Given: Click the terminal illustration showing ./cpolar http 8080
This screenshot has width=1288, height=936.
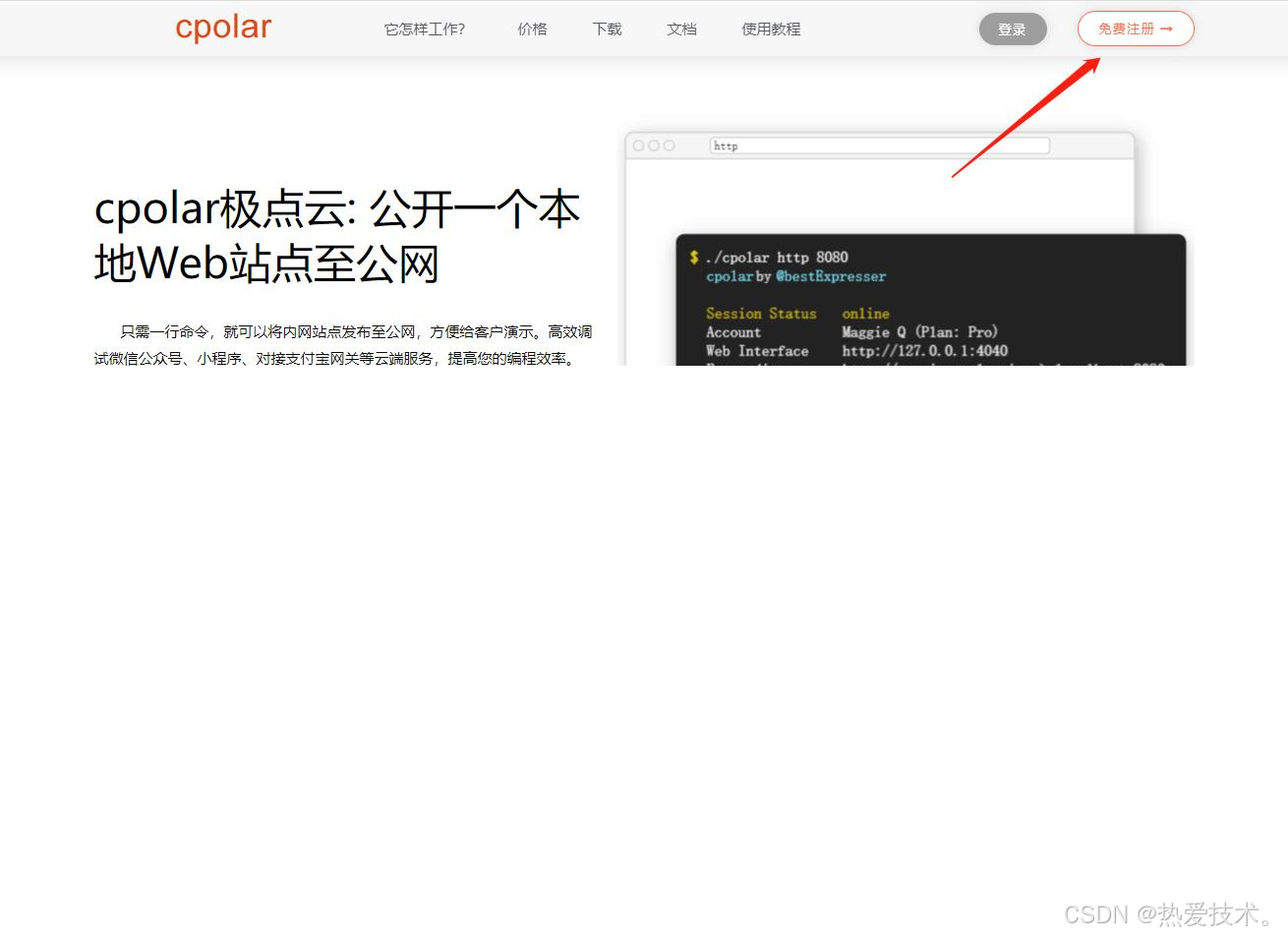Looking at the screenshot, I should tap(931, 300).
